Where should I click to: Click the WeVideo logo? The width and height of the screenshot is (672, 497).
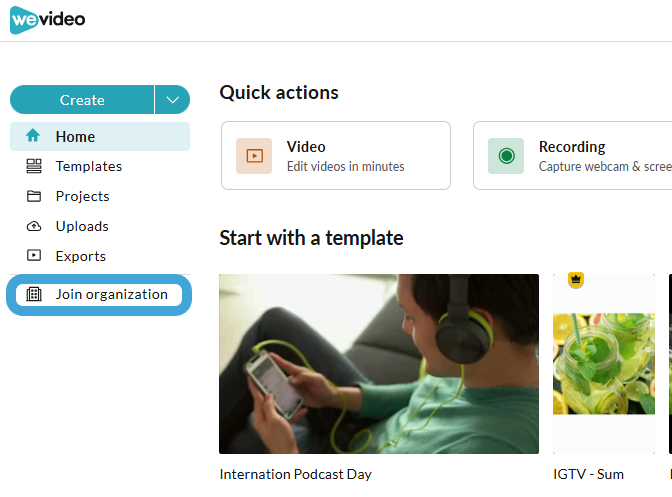coord(47,20)
